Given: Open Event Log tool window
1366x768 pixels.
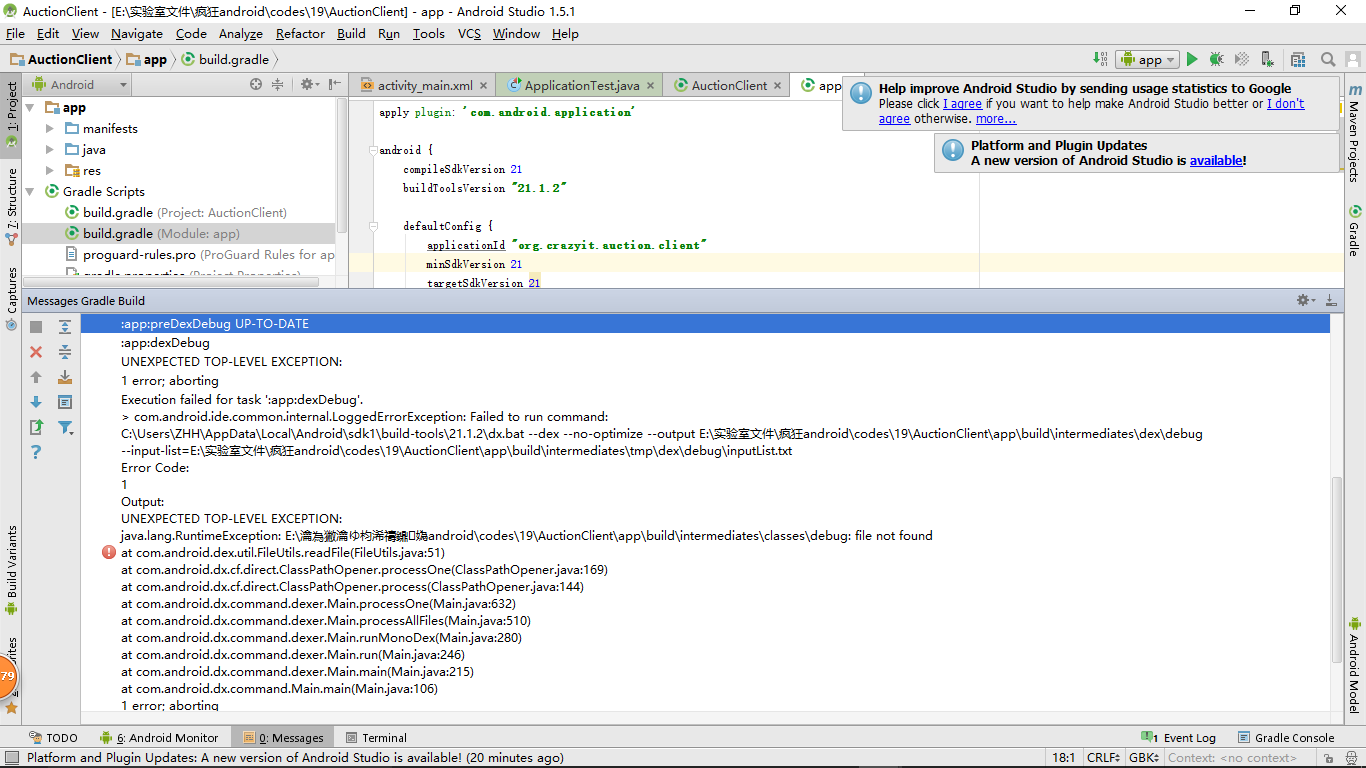Looking at the screenshot, I should click(1178, 738).
